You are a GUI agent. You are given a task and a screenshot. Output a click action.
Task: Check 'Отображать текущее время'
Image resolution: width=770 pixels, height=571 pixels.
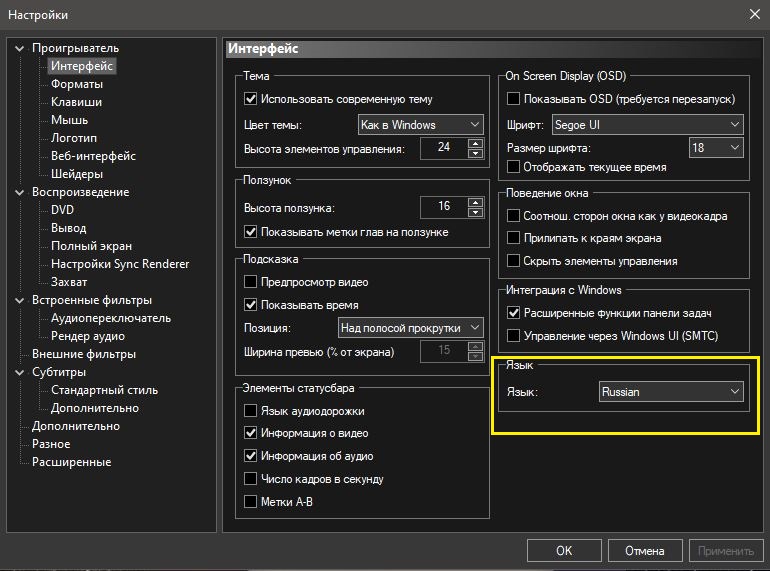coord(513,167)
